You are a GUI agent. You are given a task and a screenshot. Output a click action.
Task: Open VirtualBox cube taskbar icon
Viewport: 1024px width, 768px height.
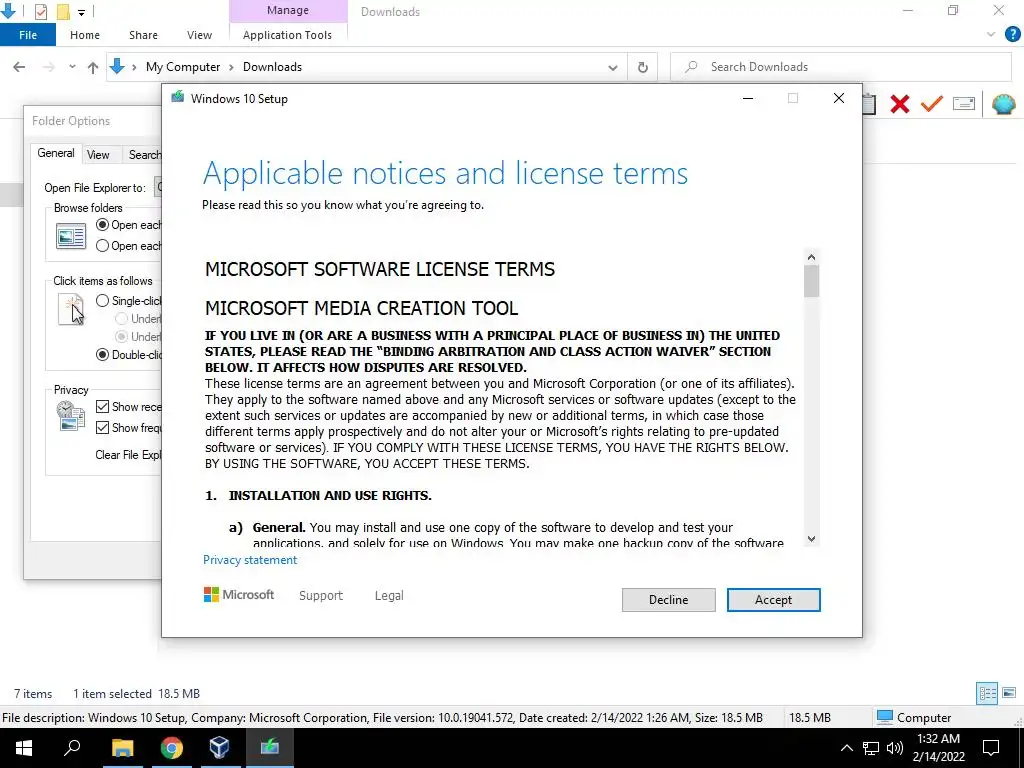219,748
